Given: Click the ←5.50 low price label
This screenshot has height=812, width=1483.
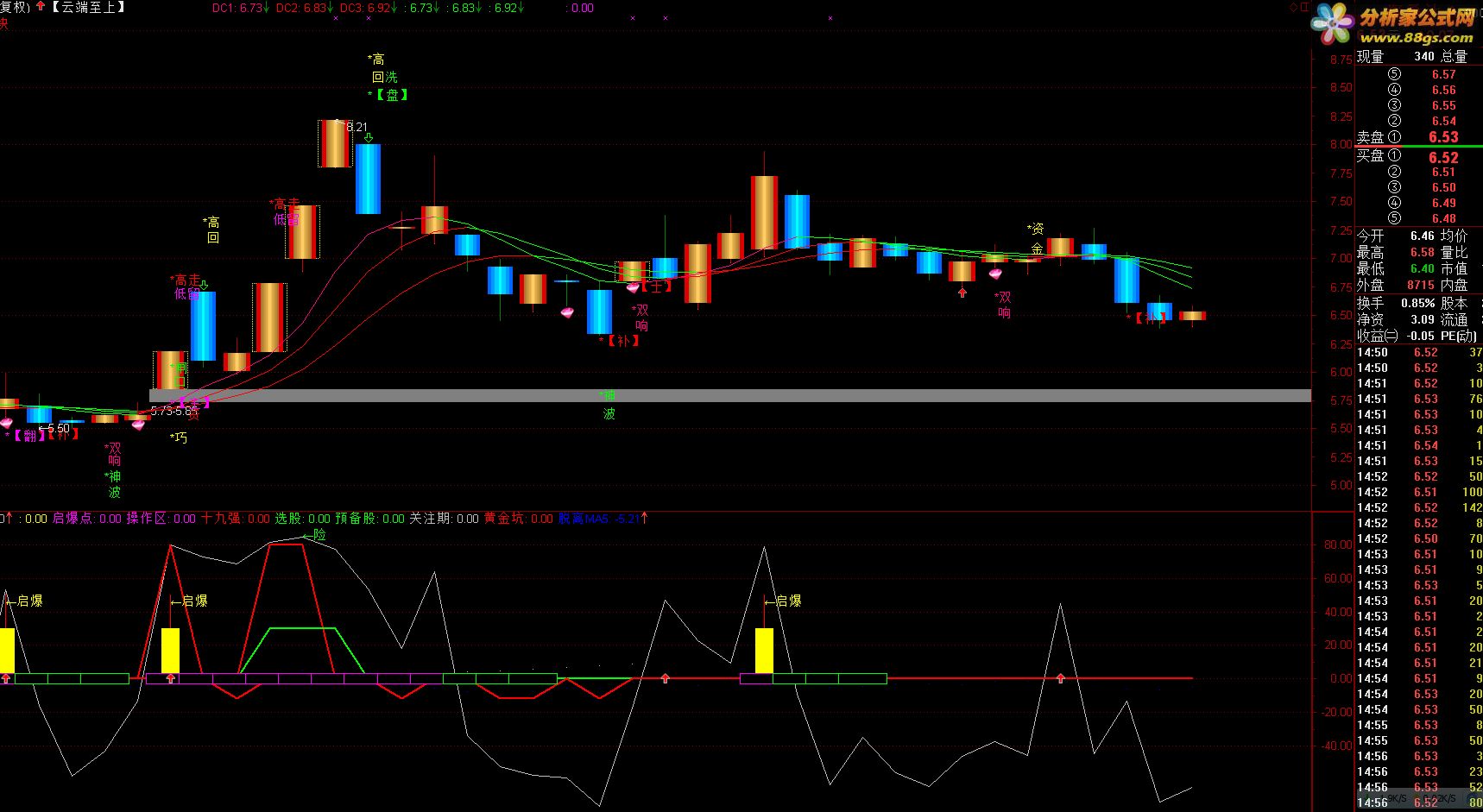Looking at the screenshot, I should (x=54, y=428).
